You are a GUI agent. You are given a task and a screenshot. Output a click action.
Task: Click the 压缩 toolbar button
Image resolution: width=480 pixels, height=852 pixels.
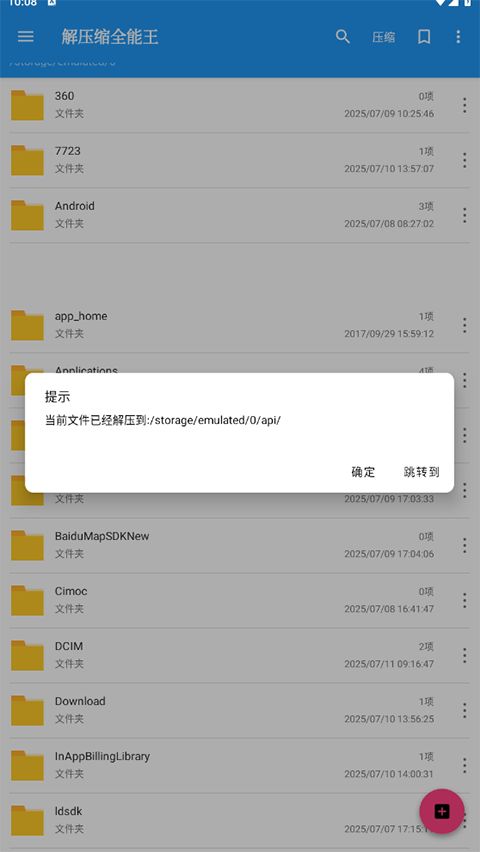(383, 37)
